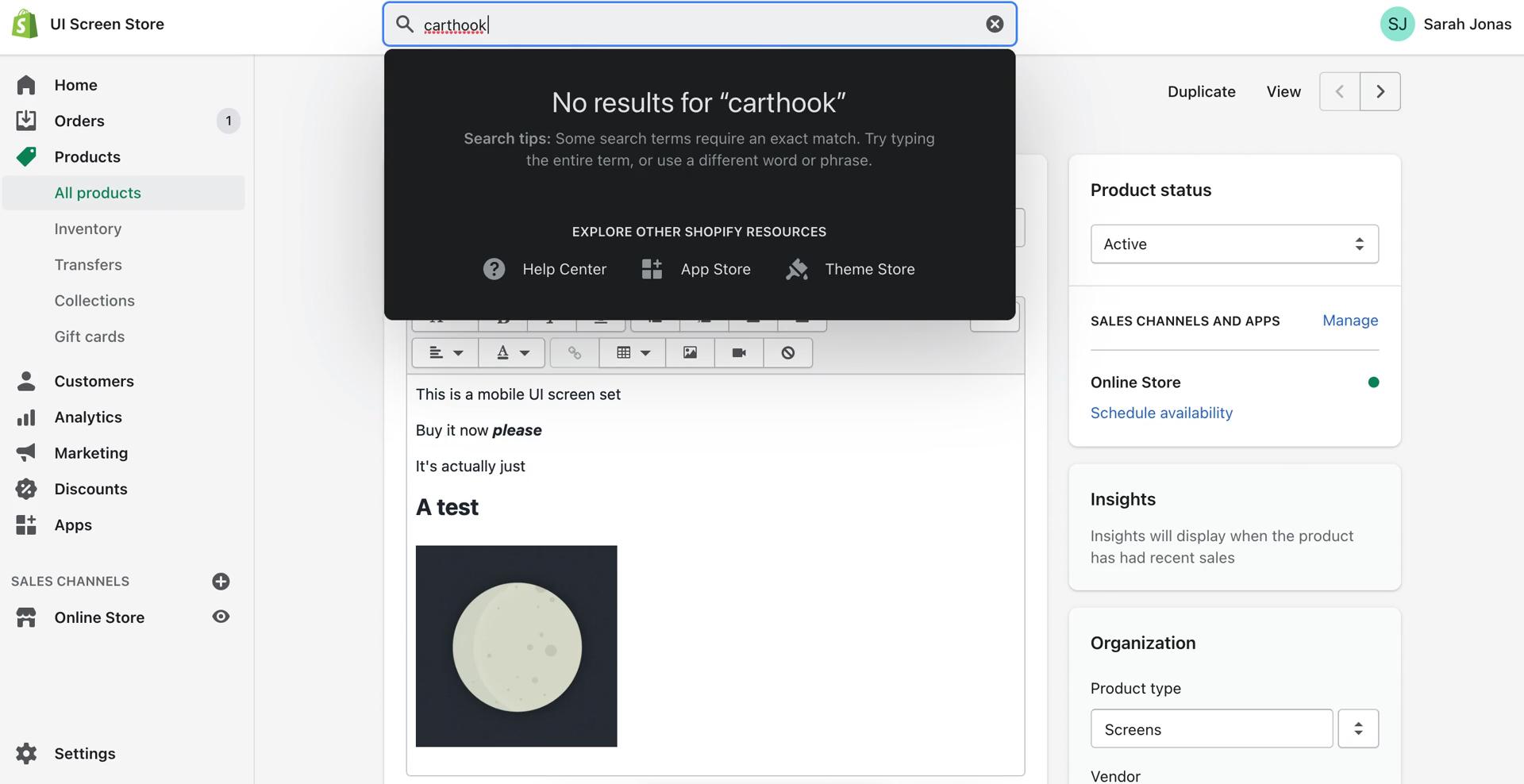Click the Discounts badge icon
Image resolution: width=1524 pixels, height=784 pixels.
26,489
